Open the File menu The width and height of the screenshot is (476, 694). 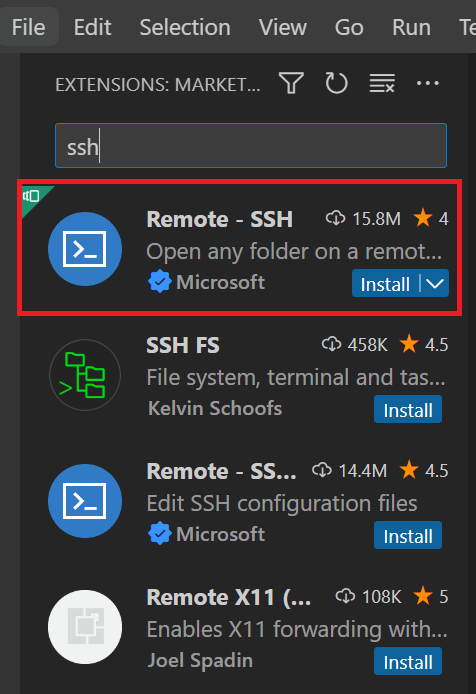(28, 27)
